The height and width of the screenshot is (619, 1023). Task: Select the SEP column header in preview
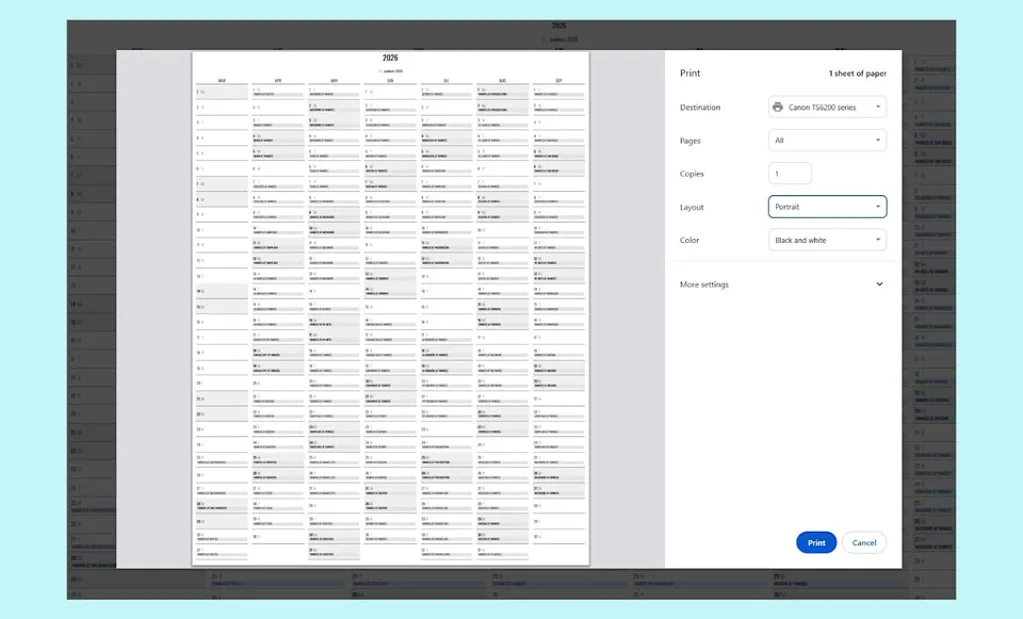(559, 80)
